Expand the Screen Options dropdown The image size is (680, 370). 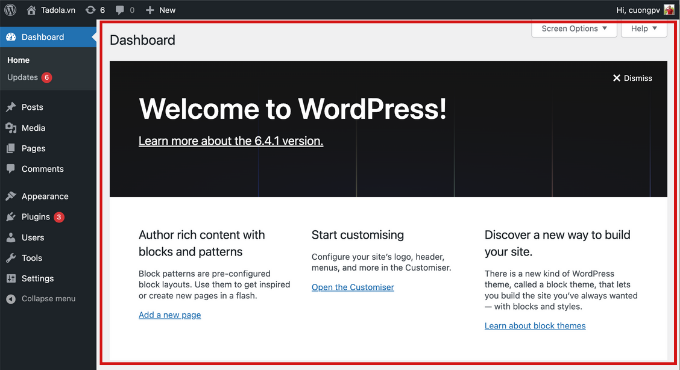pyautogui.click(x=574, y=29)
